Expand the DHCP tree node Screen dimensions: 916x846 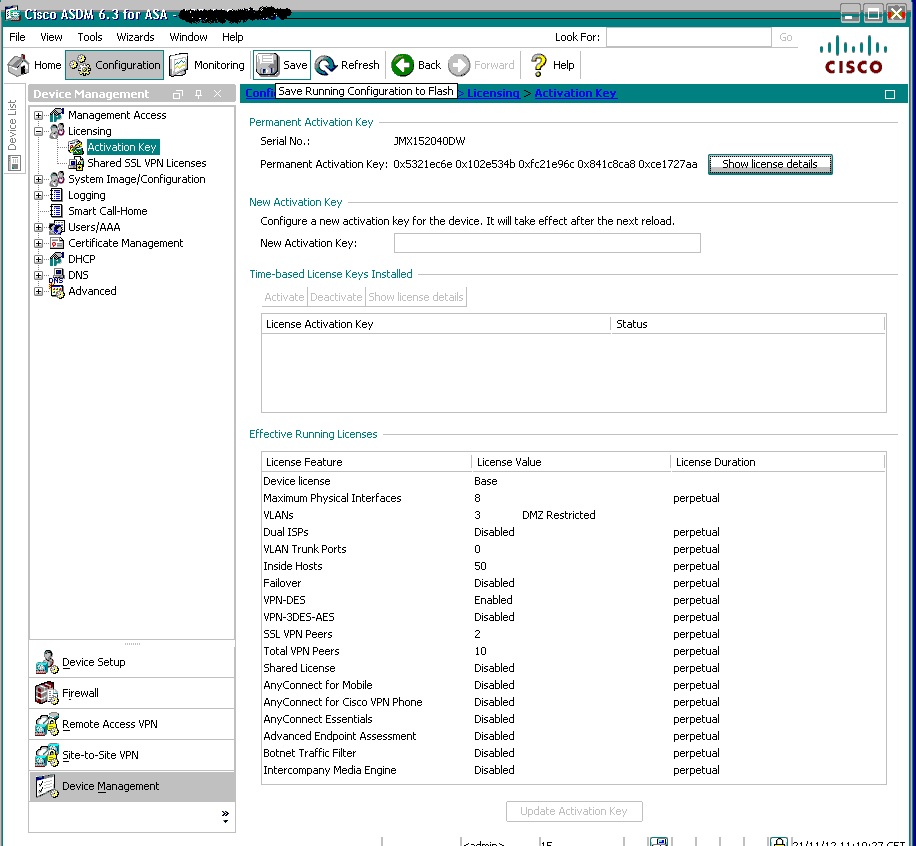pos(39,259)
